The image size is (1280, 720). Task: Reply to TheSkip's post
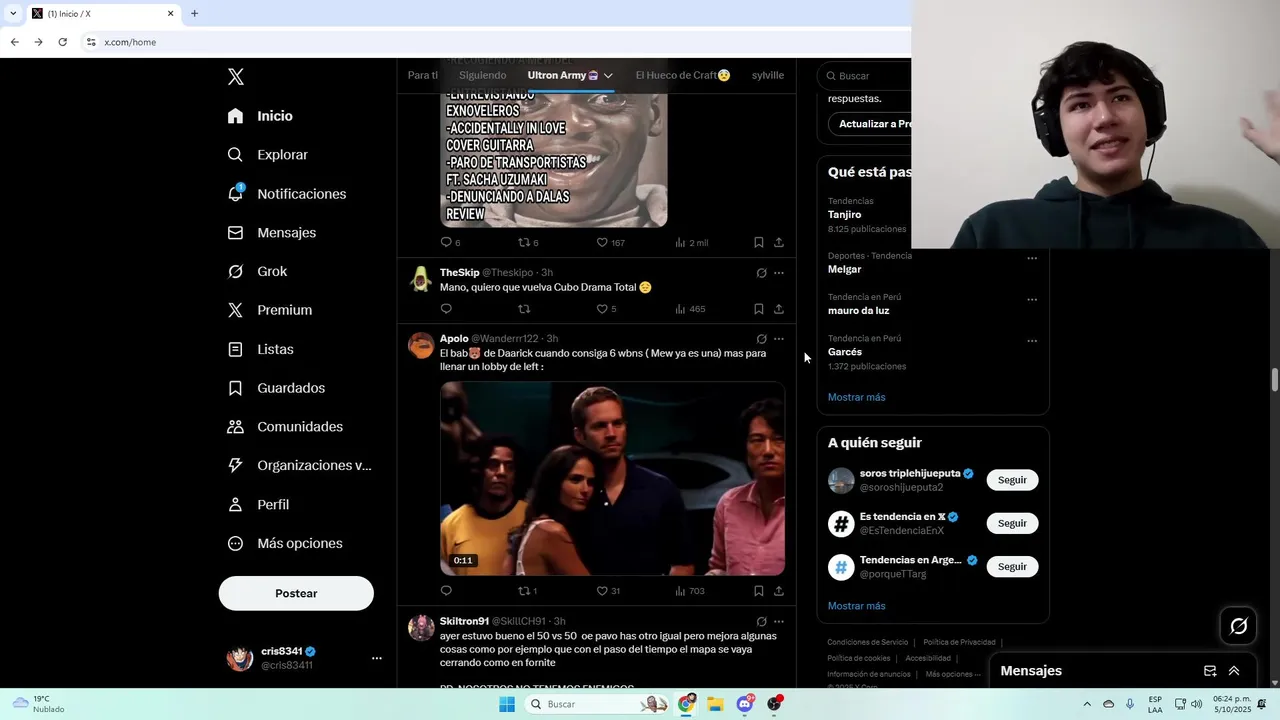point(446,309)
